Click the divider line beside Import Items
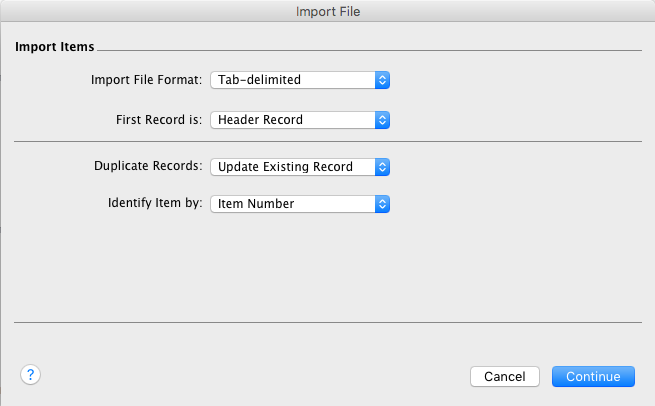Image resolution: width=655 pixels, height=406 pixels. coord(370,50)
